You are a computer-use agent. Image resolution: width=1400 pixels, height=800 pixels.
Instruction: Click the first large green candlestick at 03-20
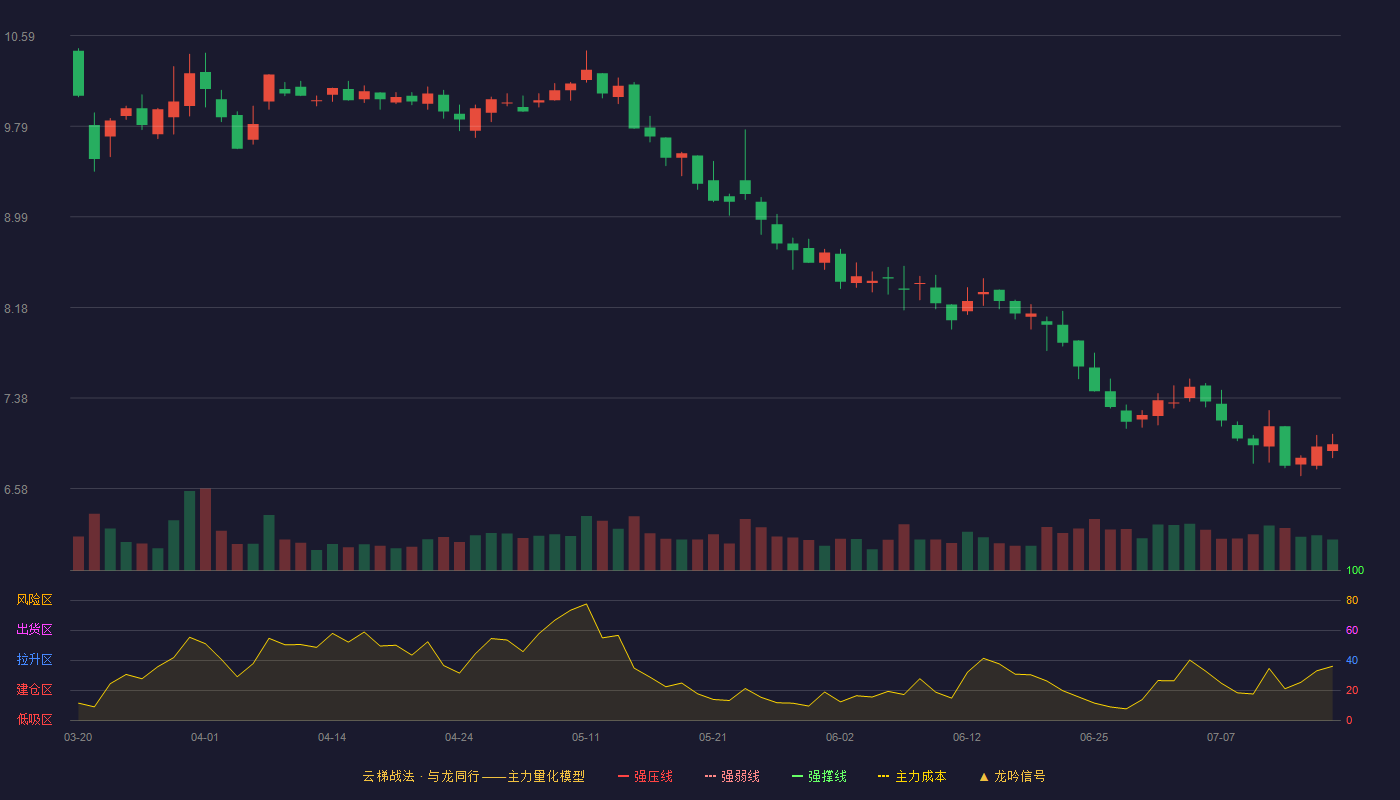[78, 73]
